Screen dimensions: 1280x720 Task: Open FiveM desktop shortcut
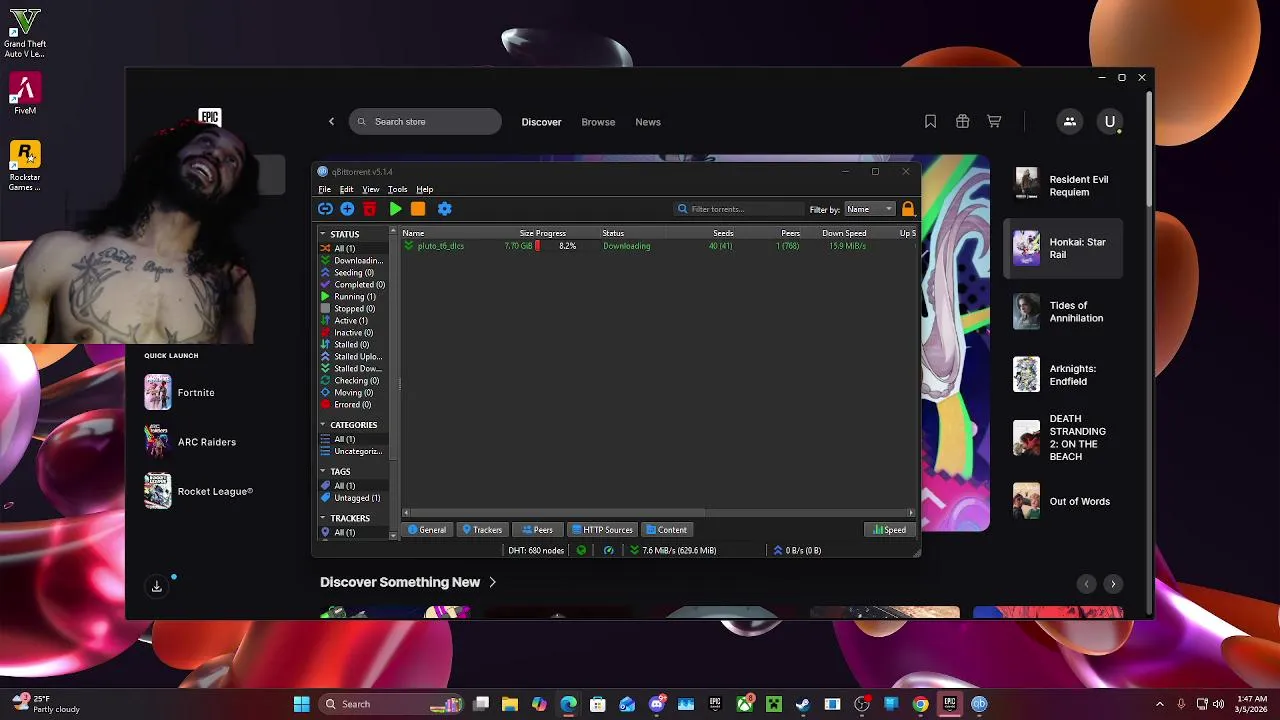click(25, 94)
